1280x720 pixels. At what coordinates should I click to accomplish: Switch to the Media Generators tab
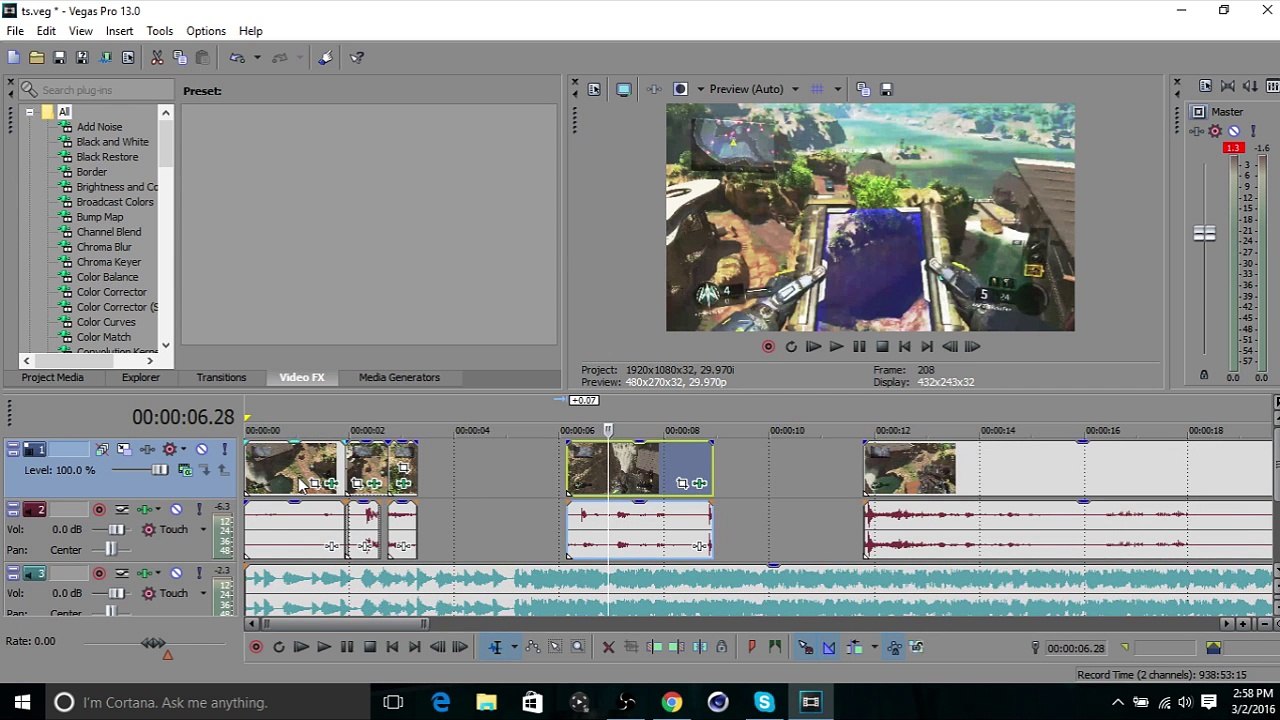coord(399,377)
